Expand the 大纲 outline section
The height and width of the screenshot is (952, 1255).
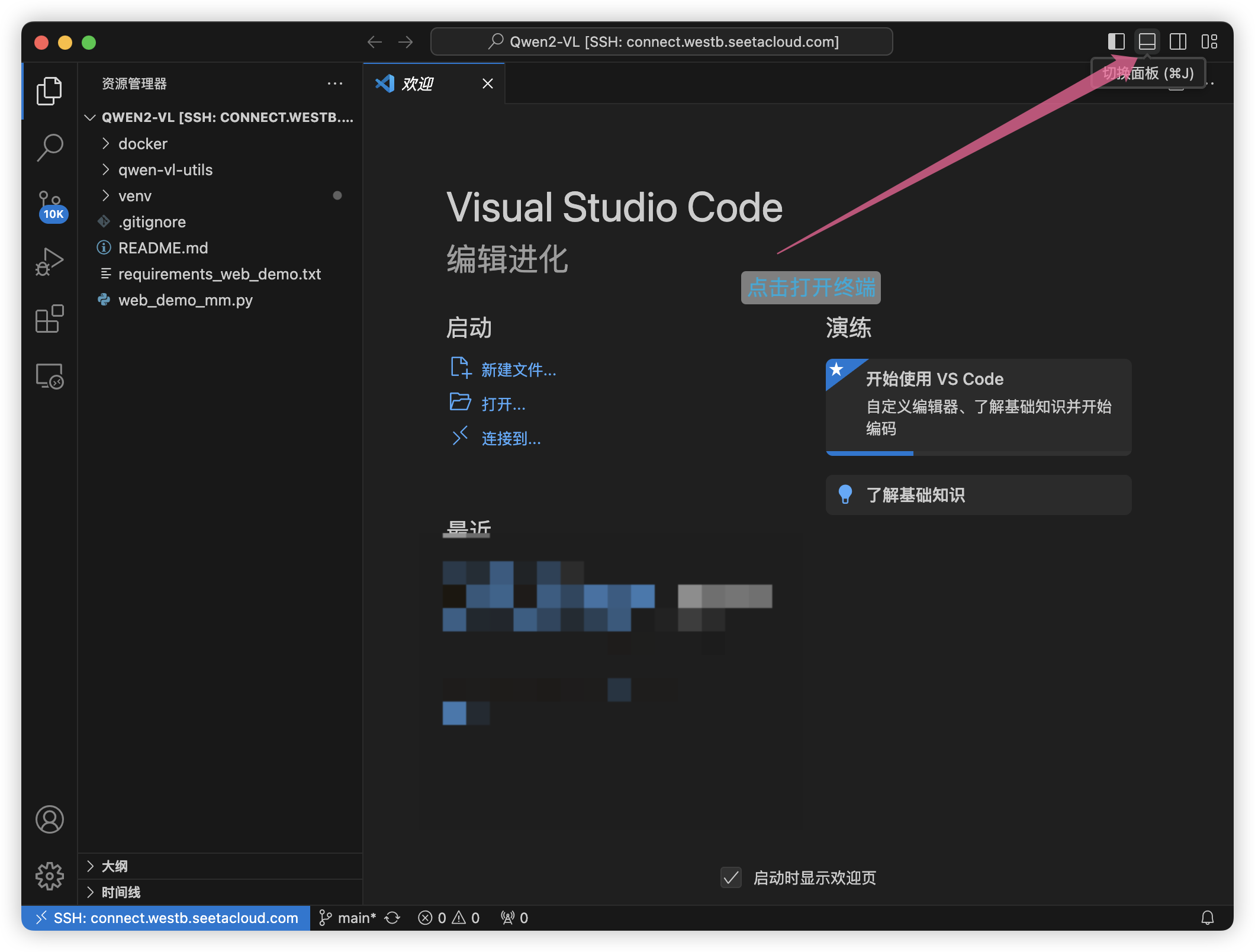114,866
